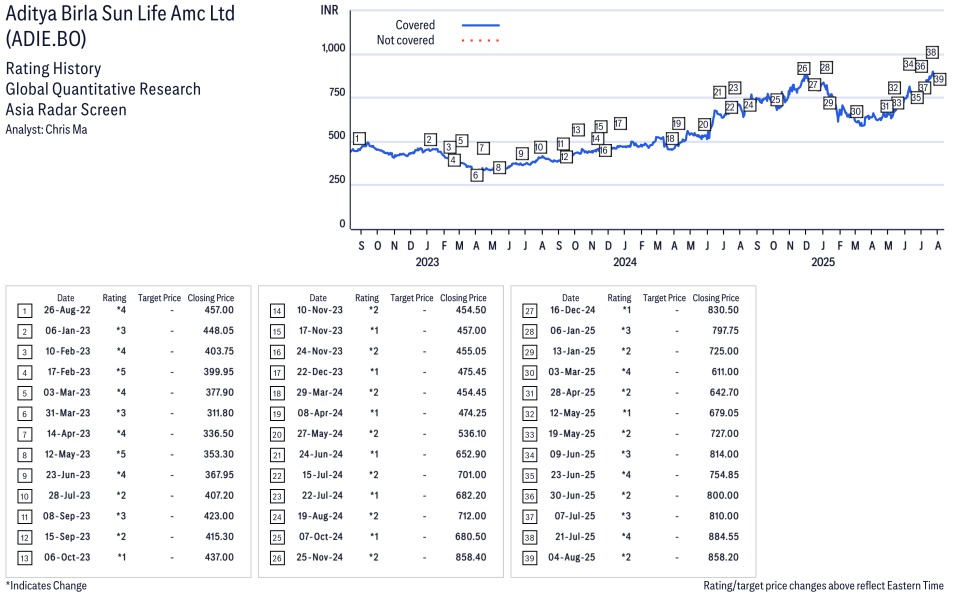
Task: Select marker 26 at the chart's late-2024 peak
Action: (803, 69)
